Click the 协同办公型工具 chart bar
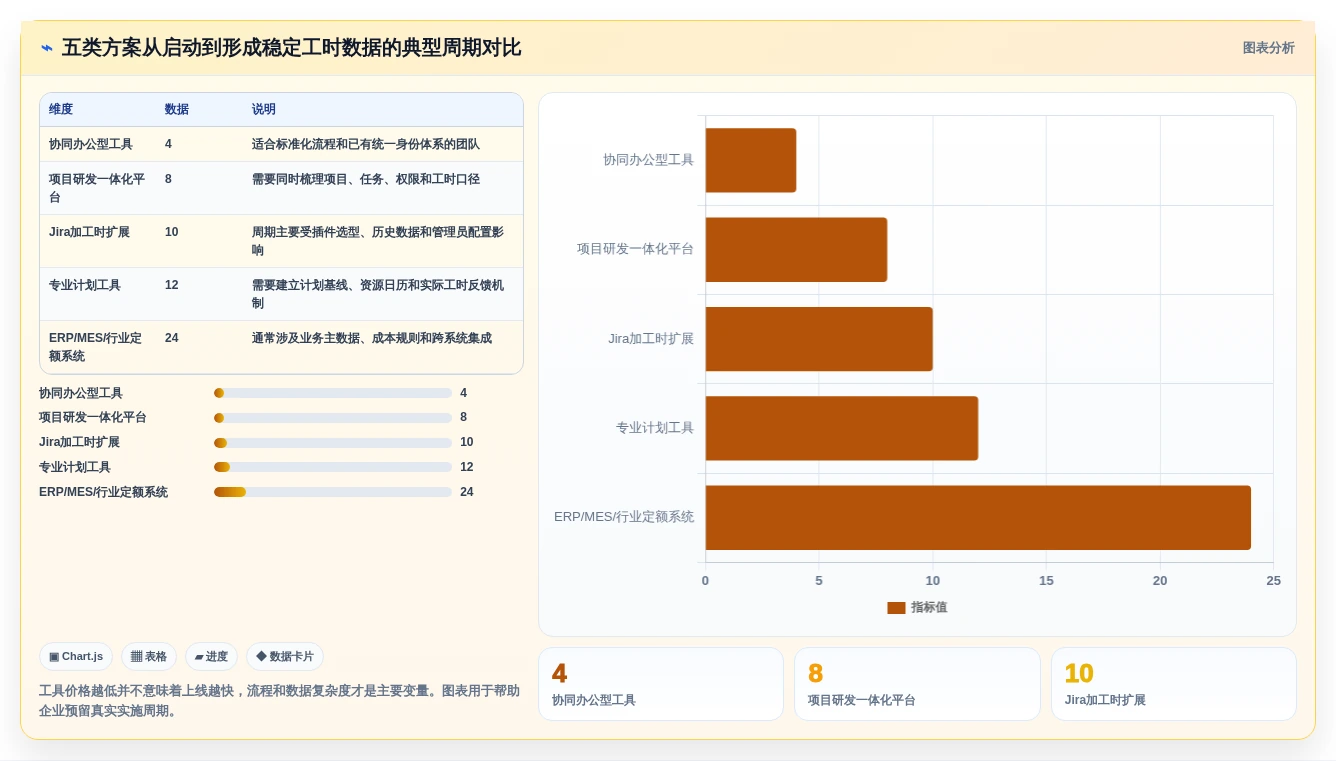This screenshot has height=761, width=1336. (x=751, y=160)
